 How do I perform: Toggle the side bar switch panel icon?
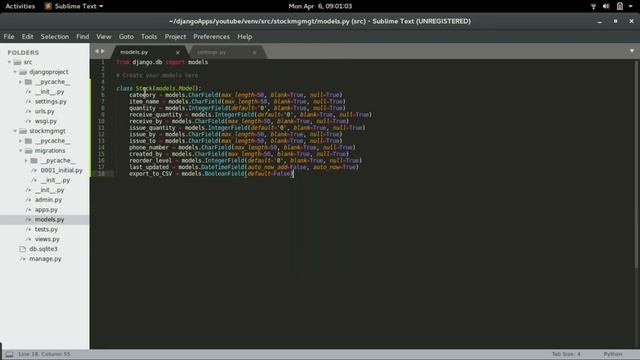(x=9, y=354)
